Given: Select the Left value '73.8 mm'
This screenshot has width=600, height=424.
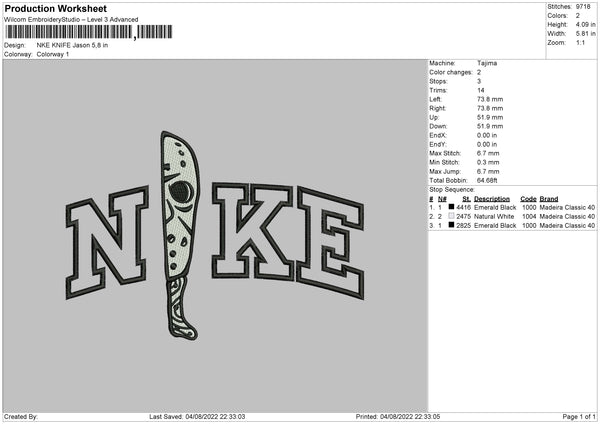Looking at the screenshot, I should (490, 99).
